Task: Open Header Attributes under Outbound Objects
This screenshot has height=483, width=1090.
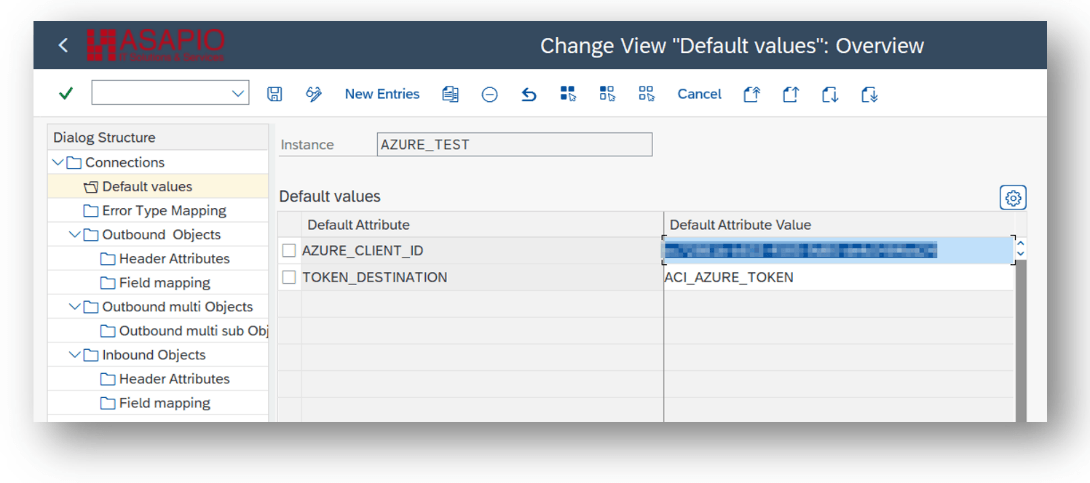Action: [x=174, y=259]
